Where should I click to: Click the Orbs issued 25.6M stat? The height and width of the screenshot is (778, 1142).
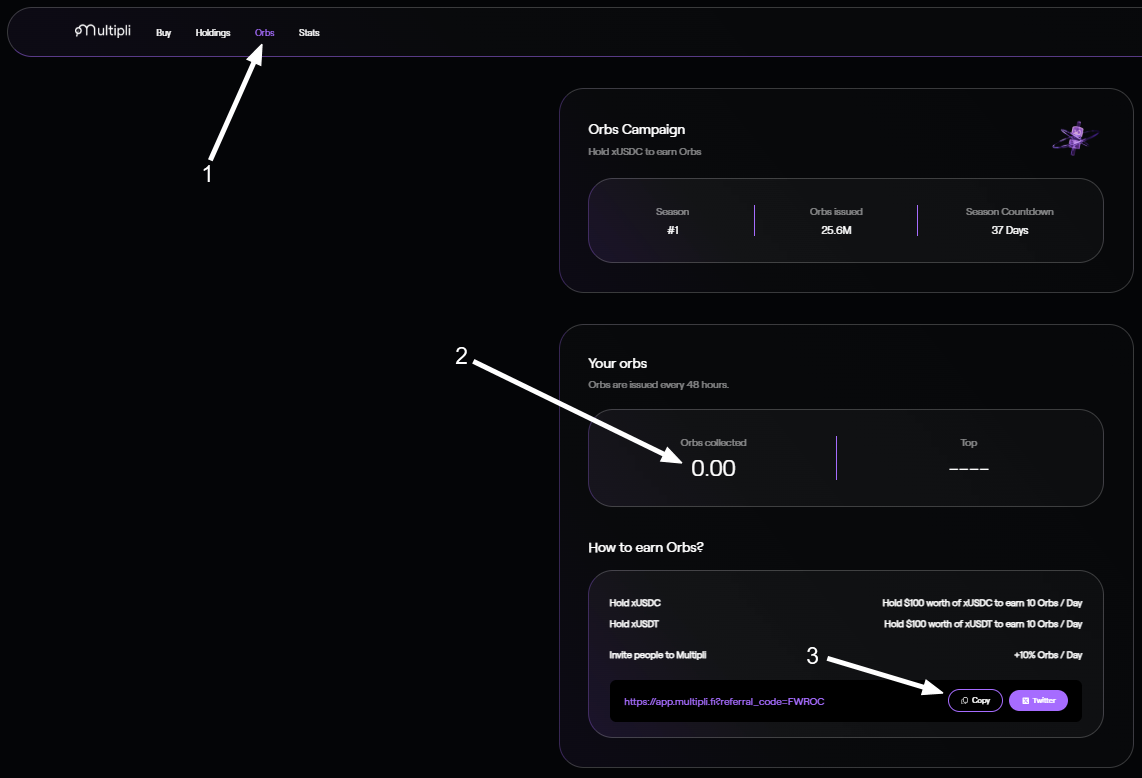point(835,221)
